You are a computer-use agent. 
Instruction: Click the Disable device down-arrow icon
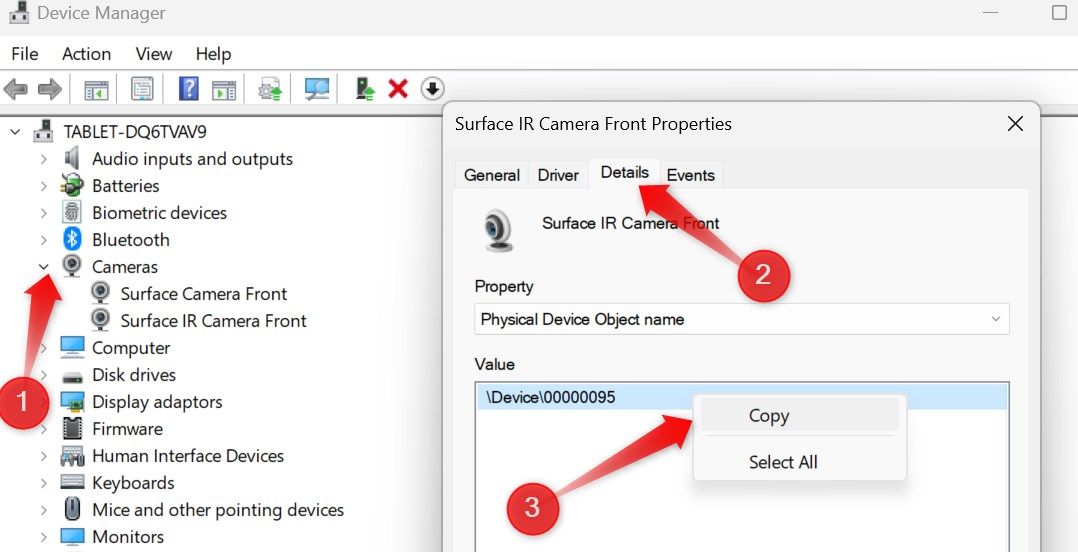click(x=432, y=89)
